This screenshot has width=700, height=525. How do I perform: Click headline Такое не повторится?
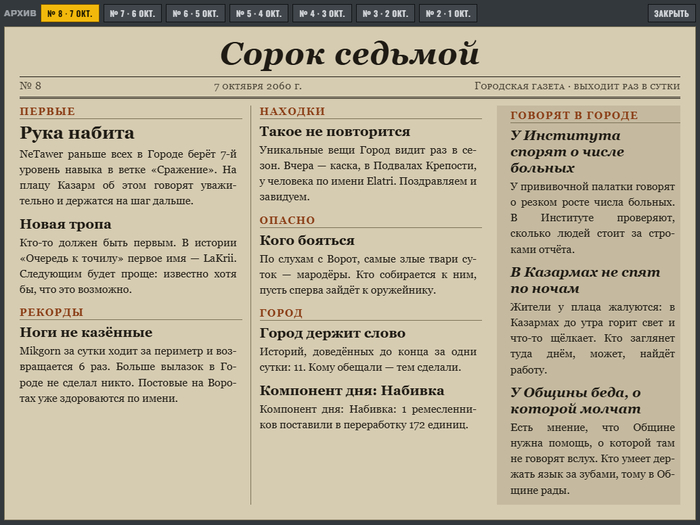click(335, 131)
